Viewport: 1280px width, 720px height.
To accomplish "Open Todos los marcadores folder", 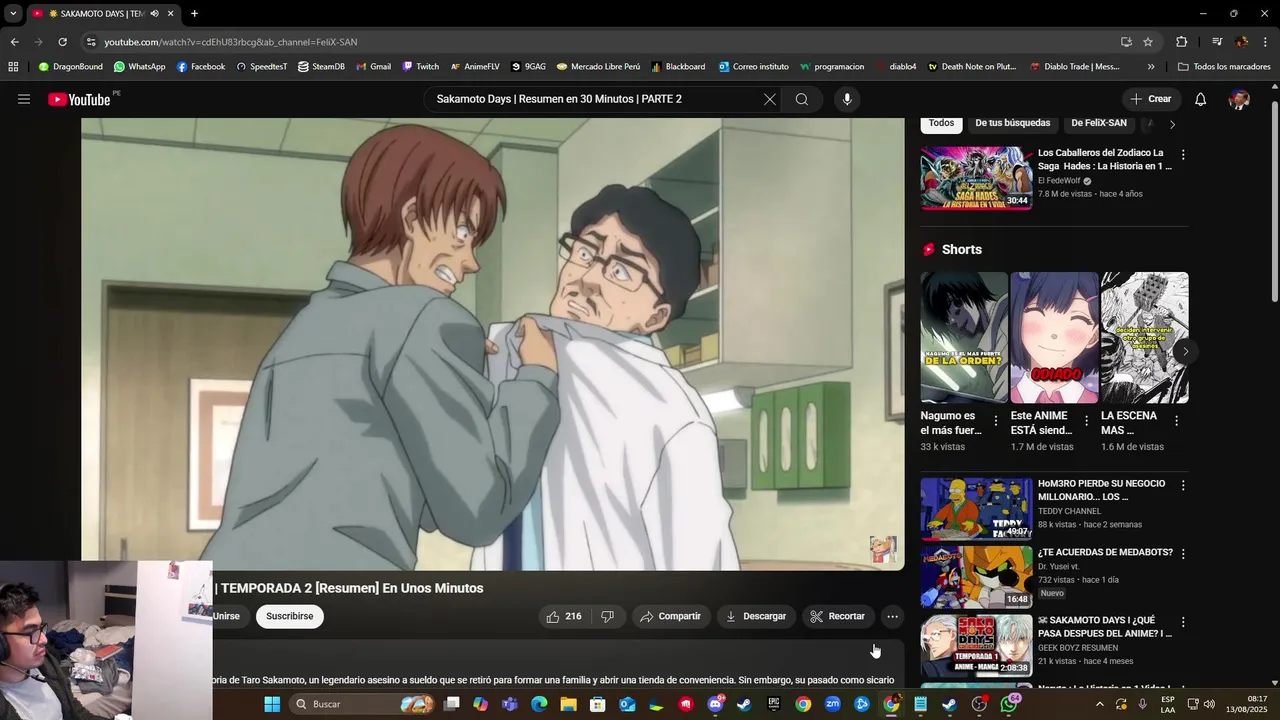I will (1224, 67).
